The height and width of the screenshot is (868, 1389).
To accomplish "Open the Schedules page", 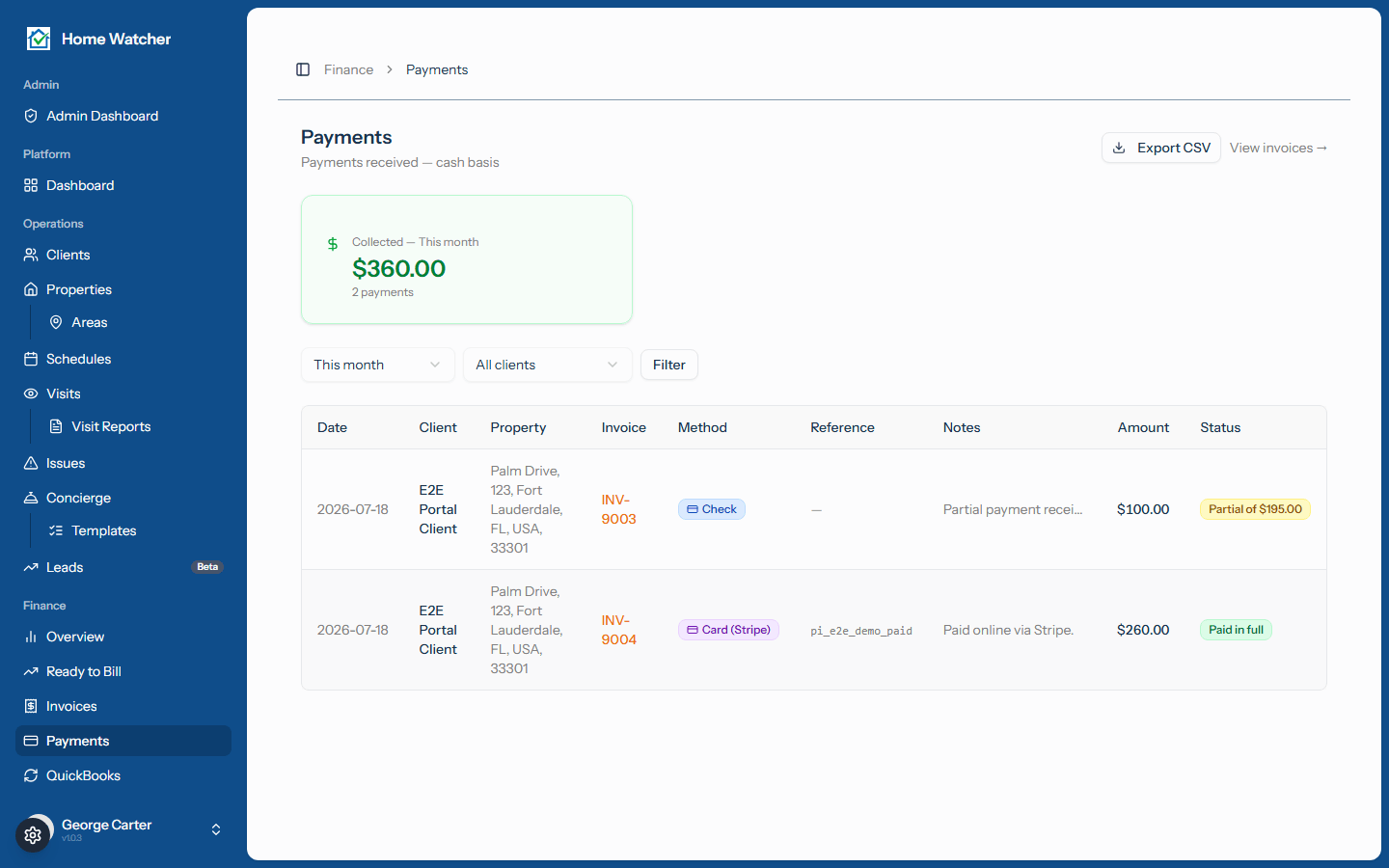I will coord(123,359).
